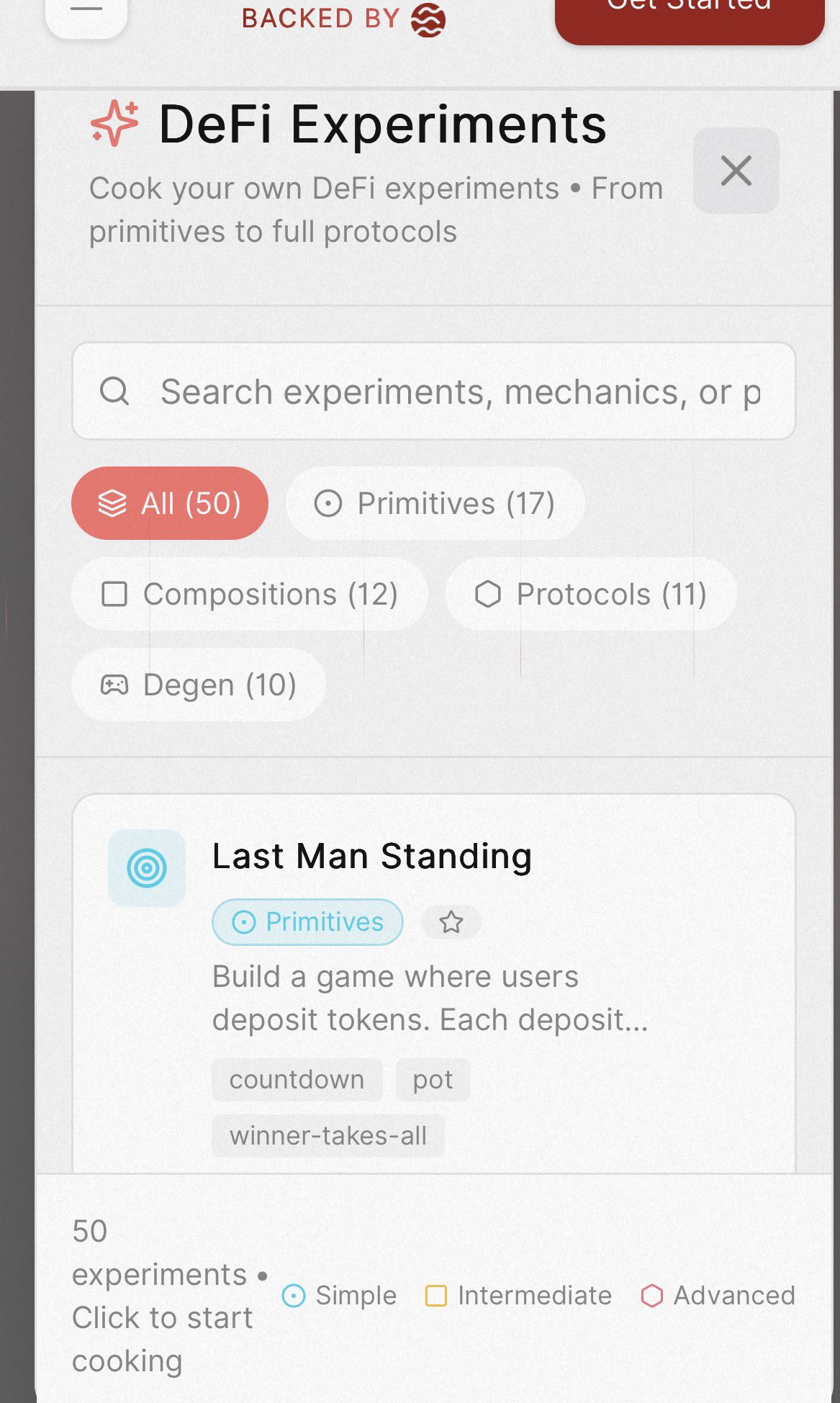Show the Compositions (12) category
The width and height of the screenshot is (840, 1403).
tap(250, 595)
